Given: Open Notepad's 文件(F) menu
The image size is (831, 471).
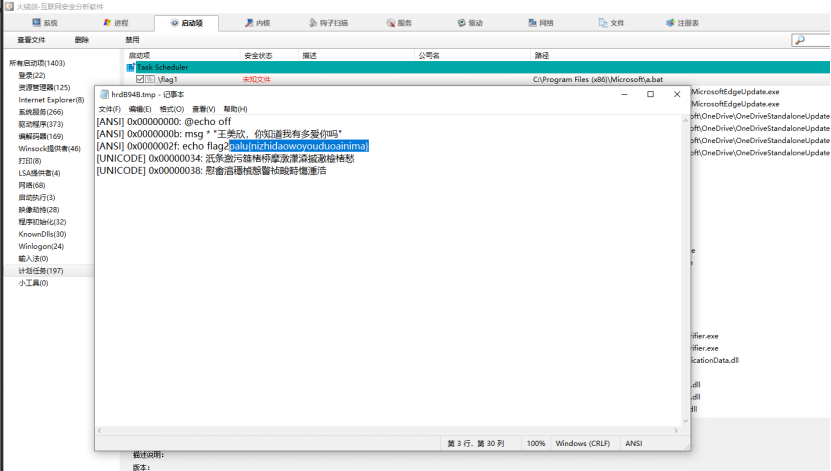Looking at the screenshot, I should coord(110,109).
